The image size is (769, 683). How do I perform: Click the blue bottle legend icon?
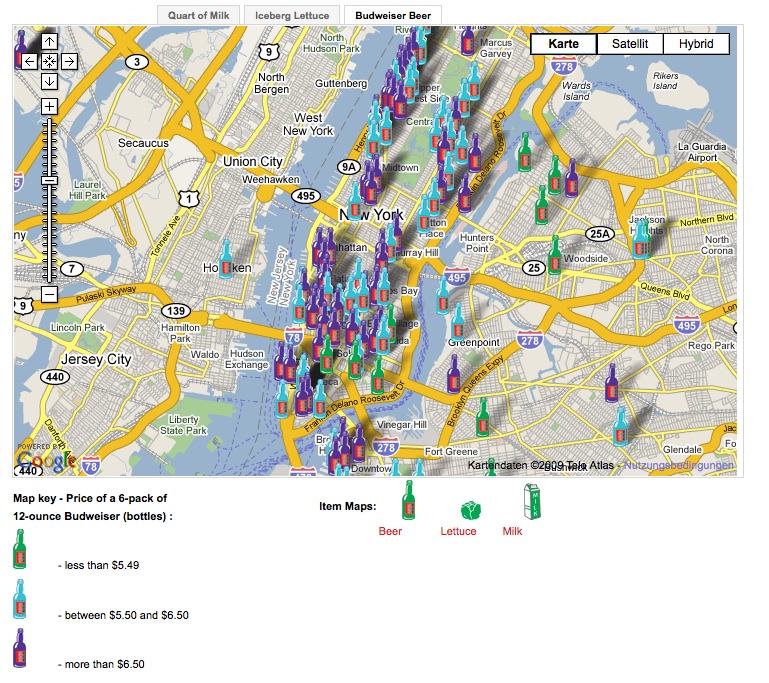coord(19,599)
